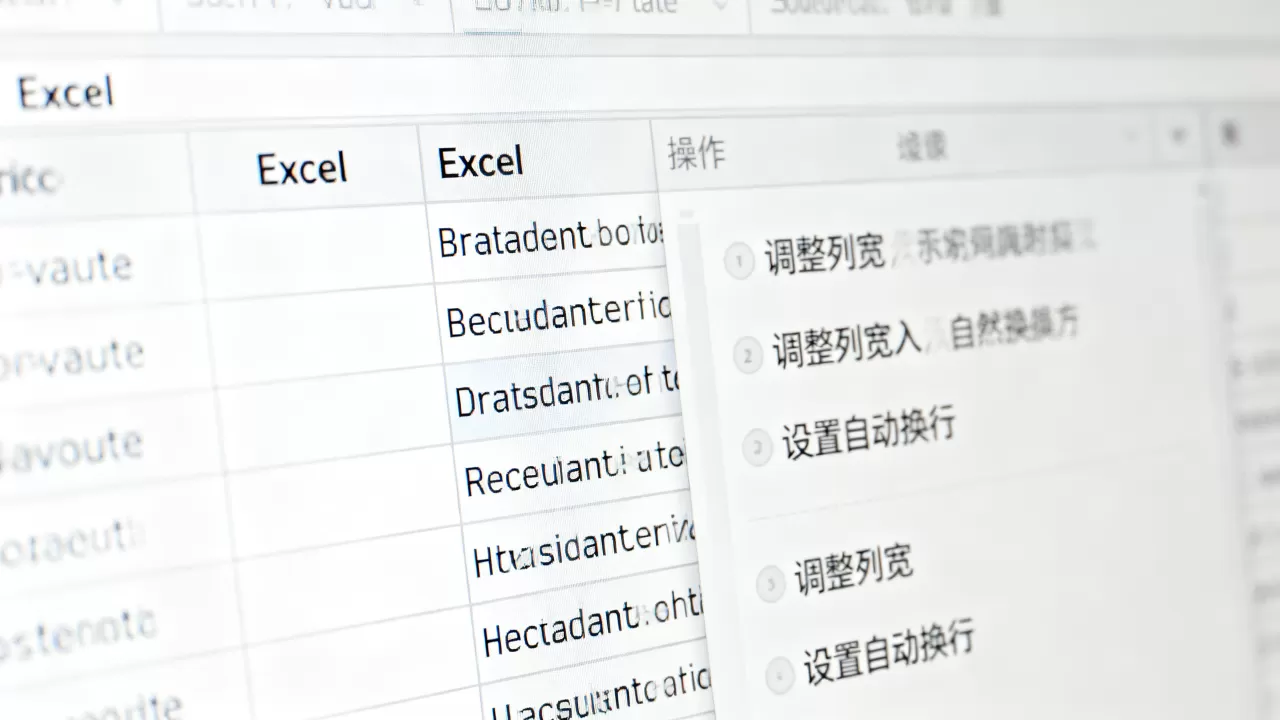Click the 操作 panel title

point(697,153)
